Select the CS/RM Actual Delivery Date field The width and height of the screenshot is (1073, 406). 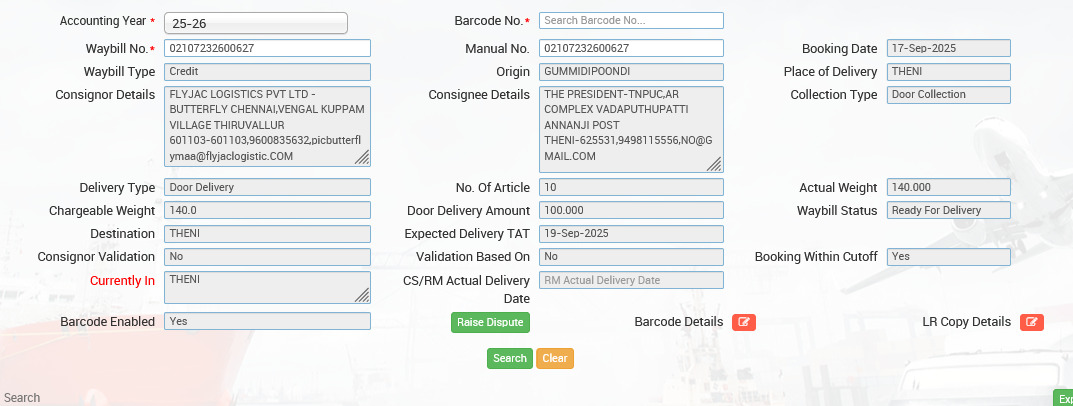pos(630,280)
